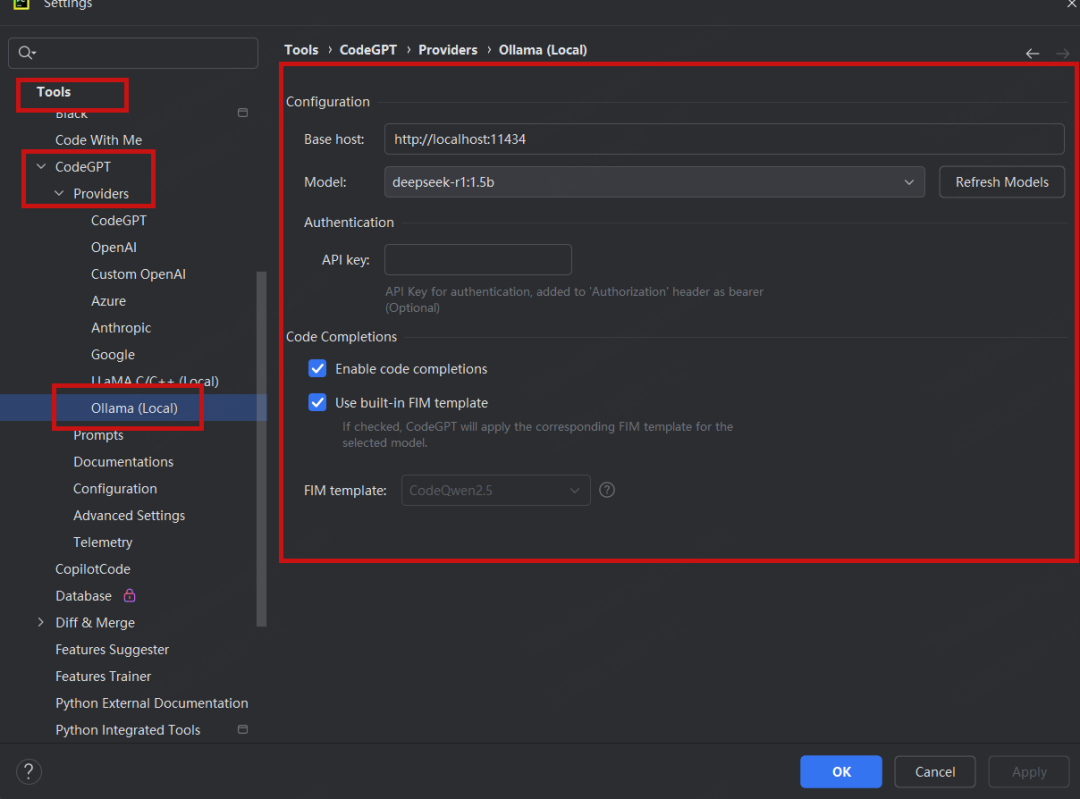Open the FIM template dropdown
Screen dimensions: 1080x799
[x=496, y=490]
